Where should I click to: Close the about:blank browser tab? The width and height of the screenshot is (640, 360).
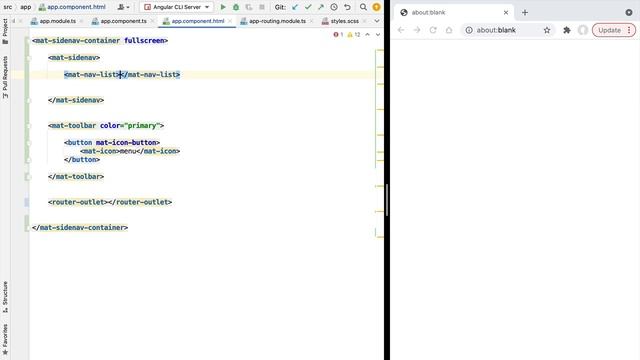[506, 13]
